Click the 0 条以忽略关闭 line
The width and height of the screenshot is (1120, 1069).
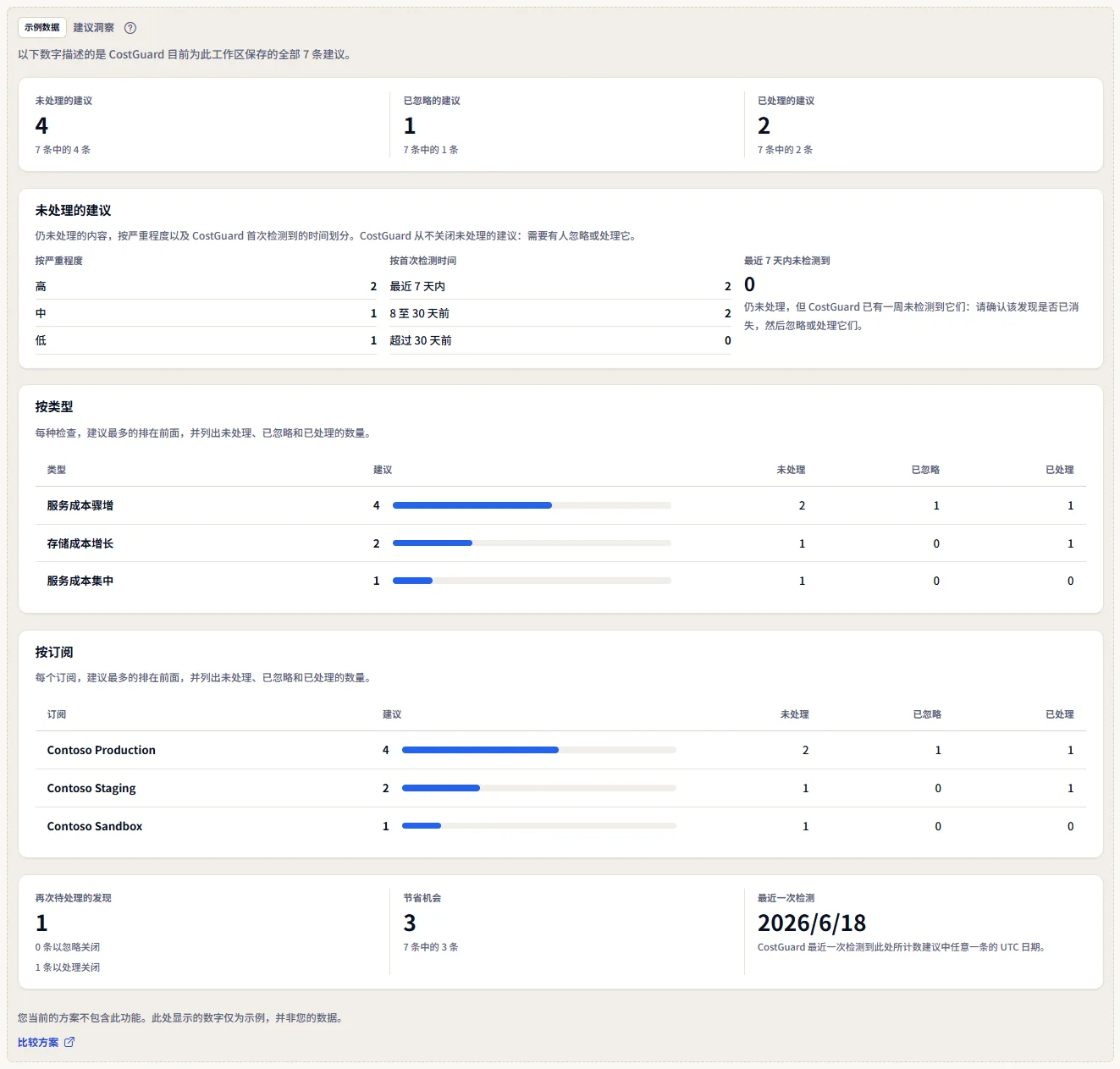pos(68,947)
